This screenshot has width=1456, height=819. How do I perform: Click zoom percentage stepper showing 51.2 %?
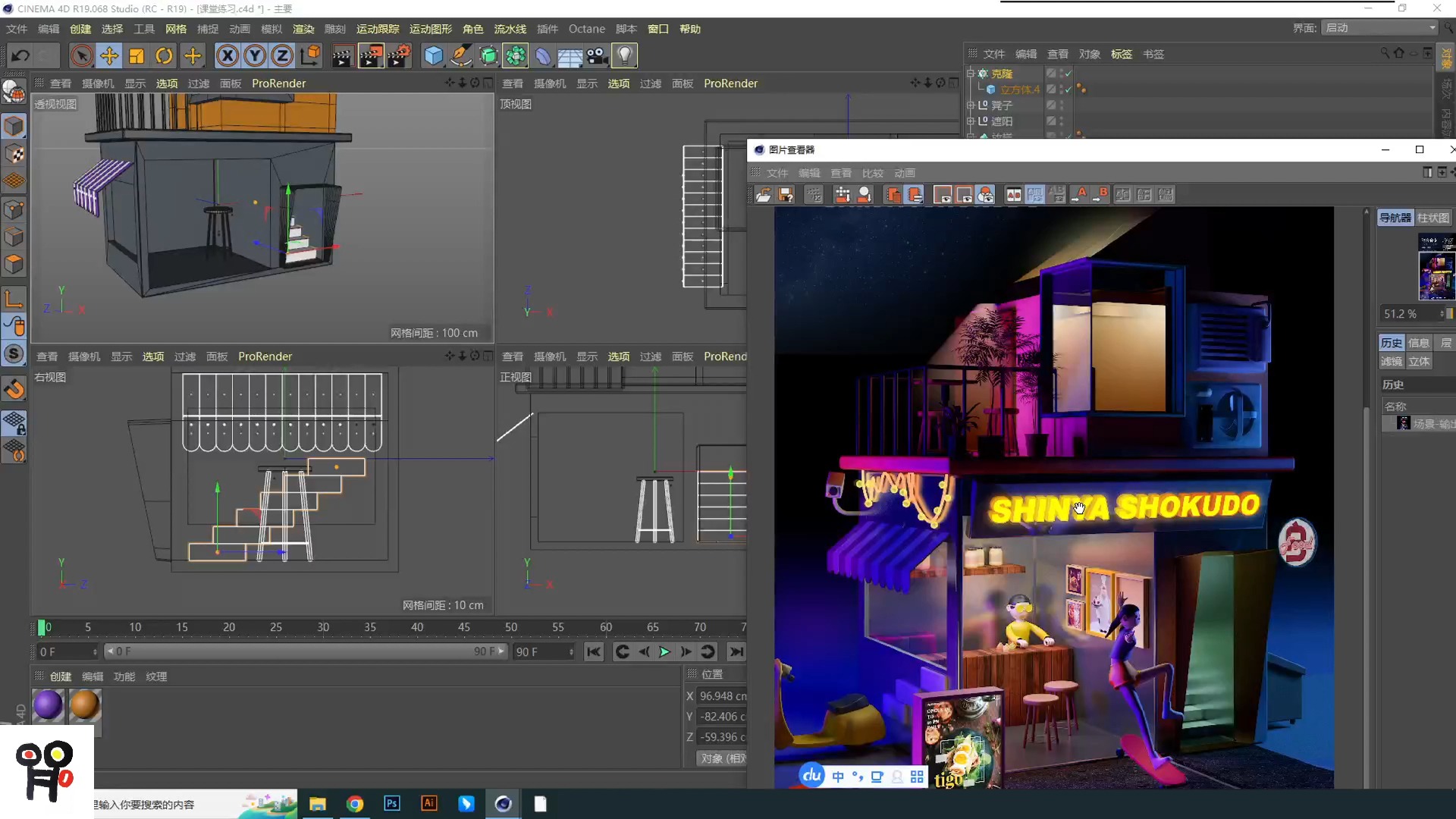pyautogui.click(x=1442, y=313)
